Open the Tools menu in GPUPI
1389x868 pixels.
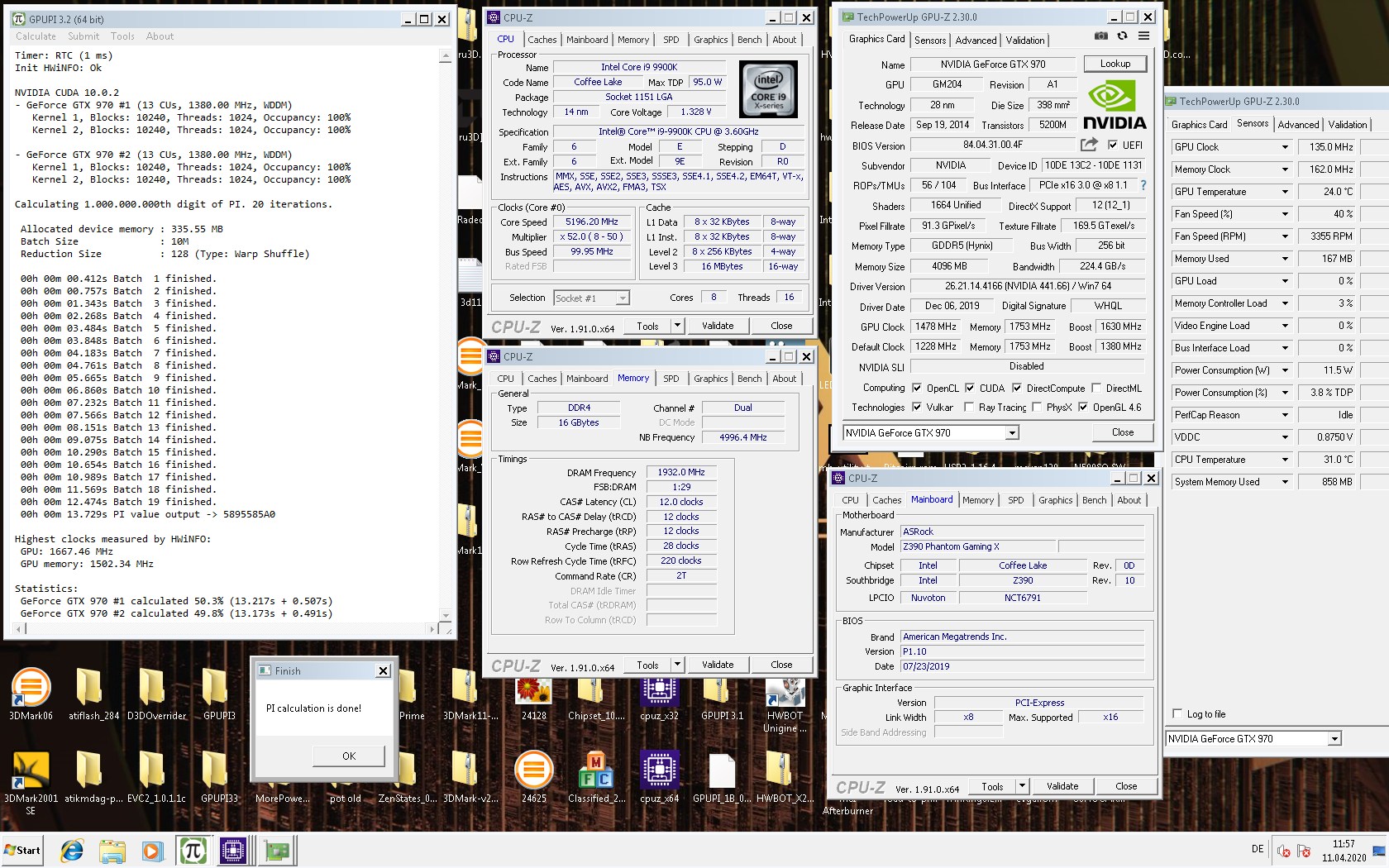click(122, 36)
